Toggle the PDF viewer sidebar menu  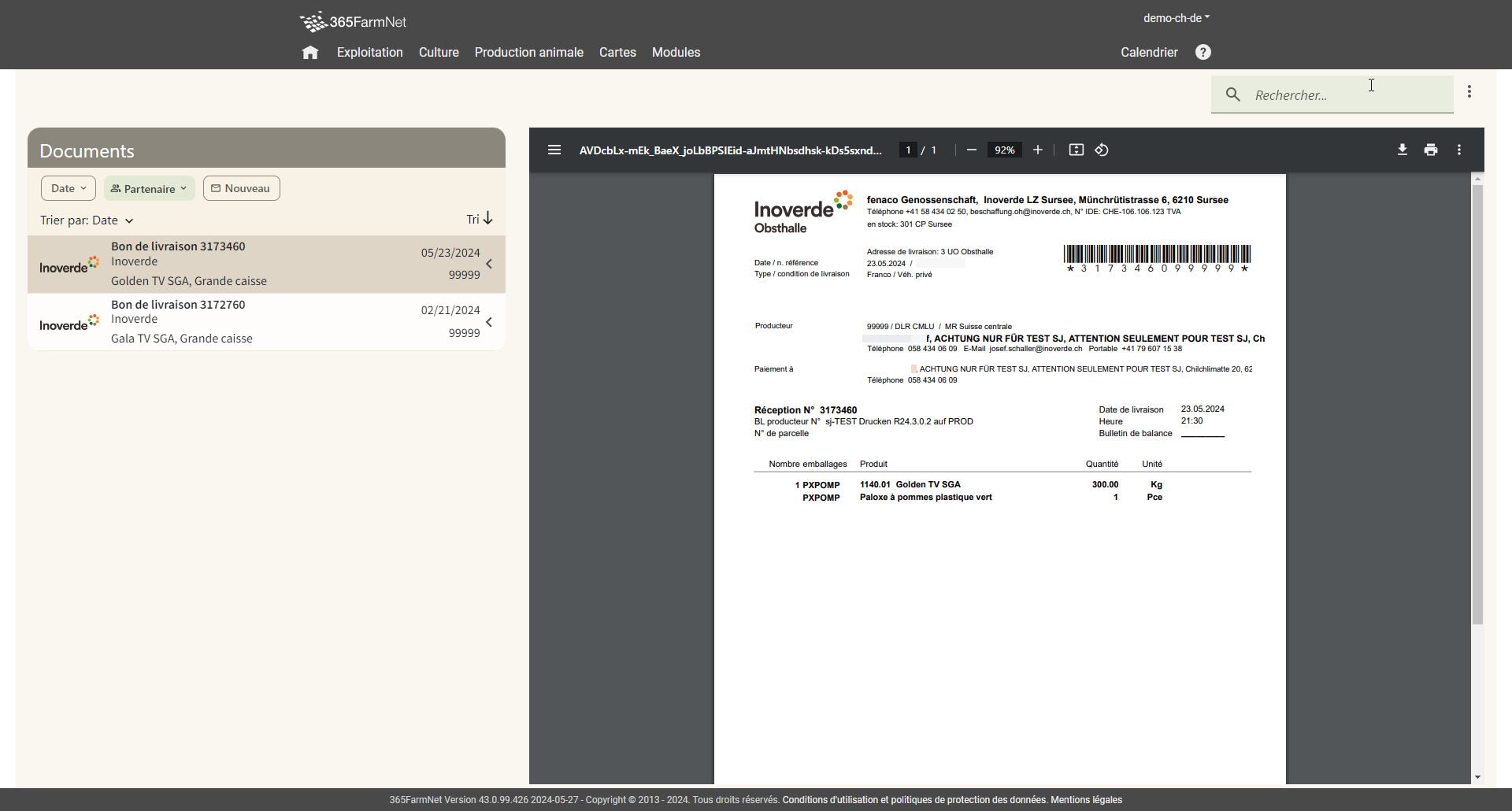[x=554, y=150]
